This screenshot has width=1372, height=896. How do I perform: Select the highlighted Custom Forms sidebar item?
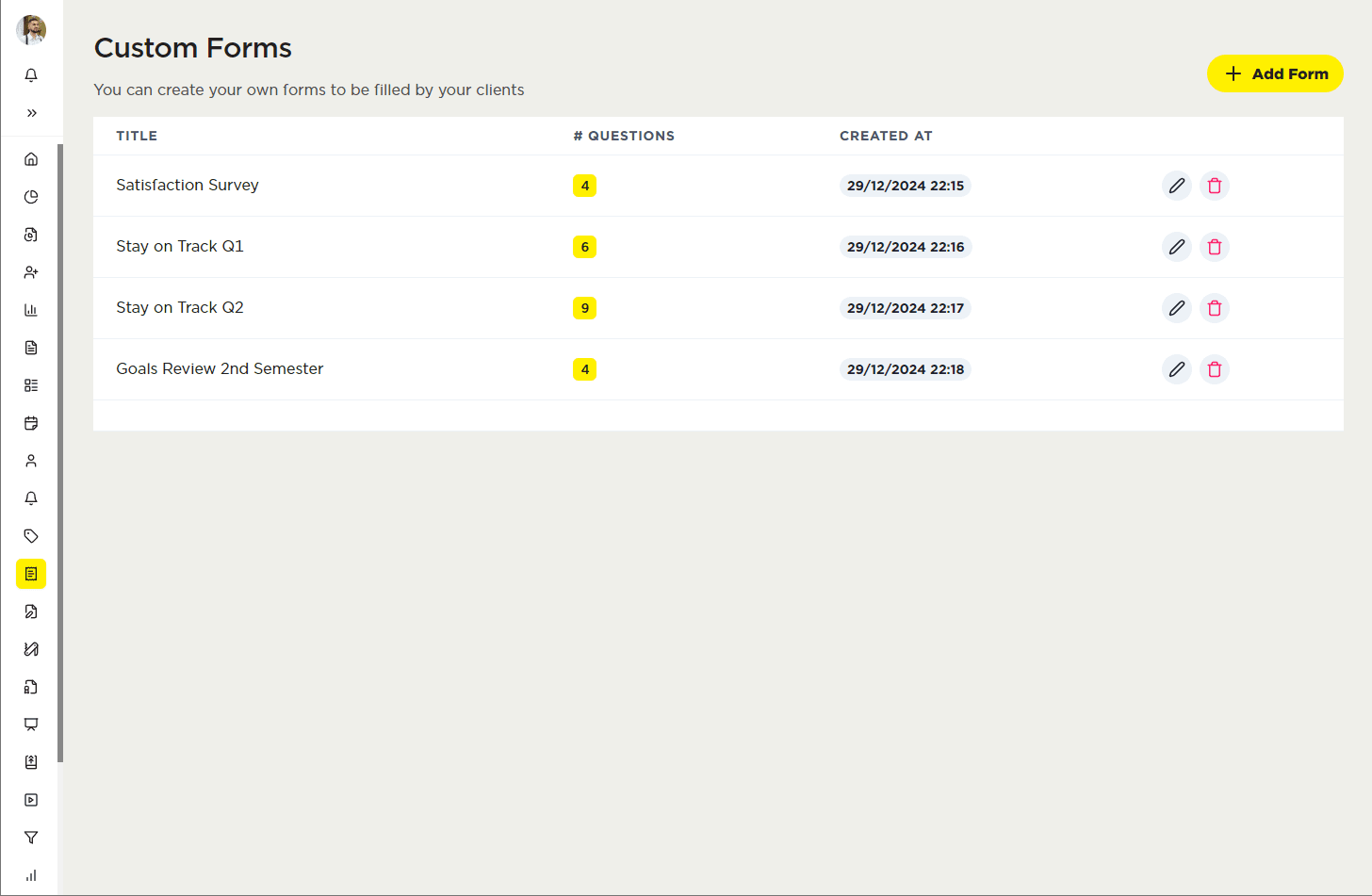click(x=31, y=574)
